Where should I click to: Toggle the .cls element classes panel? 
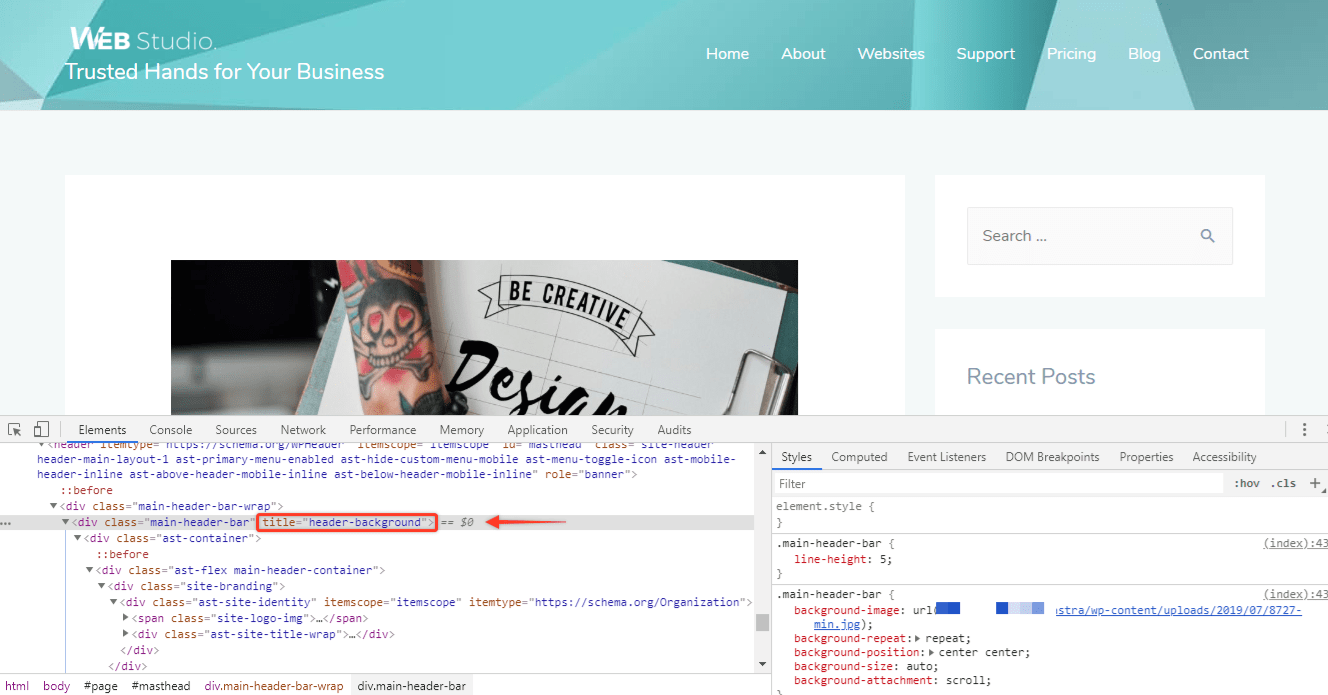[1283, 483]
